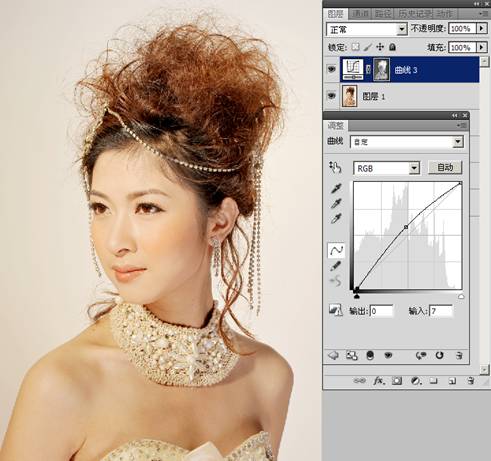Image resolution: width=491 pixels, height=461 pixels.
Task: Delete this adjustment via Adjustments trash icon
Action: (459, 355)
